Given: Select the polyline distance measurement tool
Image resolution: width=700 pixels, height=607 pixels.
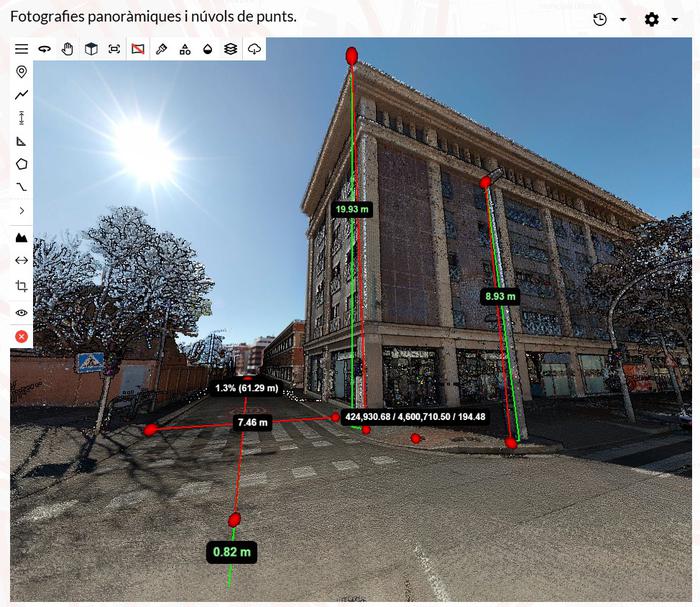Looking at the screenshot, I should pos(21,95).
